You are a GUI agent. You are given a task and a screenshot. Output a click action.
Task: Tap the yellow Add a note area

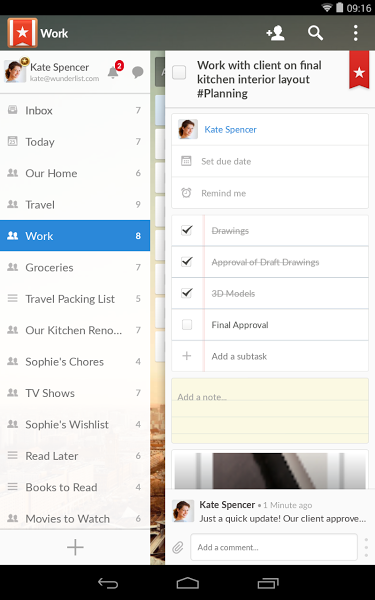[x=270, y=411]
